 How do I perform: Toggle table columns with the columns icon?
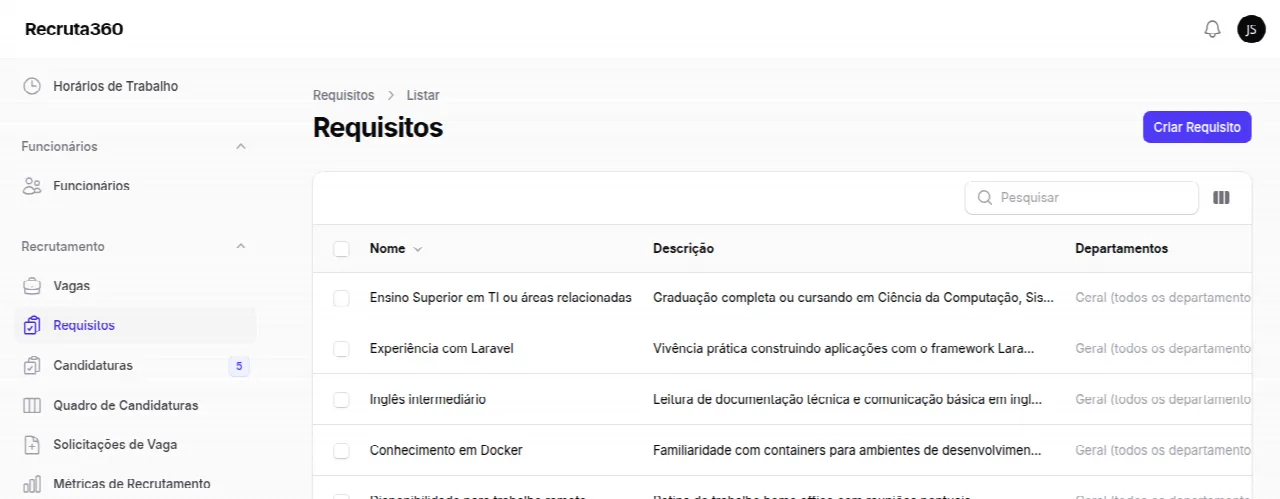pyautogui.click(x=1221, y=198)
